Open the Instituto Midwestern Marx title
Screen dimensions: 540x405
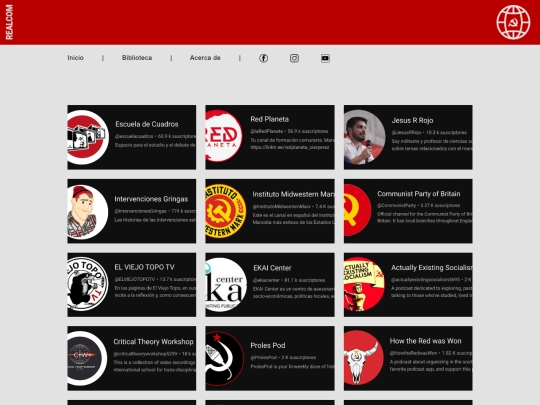pos(293,194)
